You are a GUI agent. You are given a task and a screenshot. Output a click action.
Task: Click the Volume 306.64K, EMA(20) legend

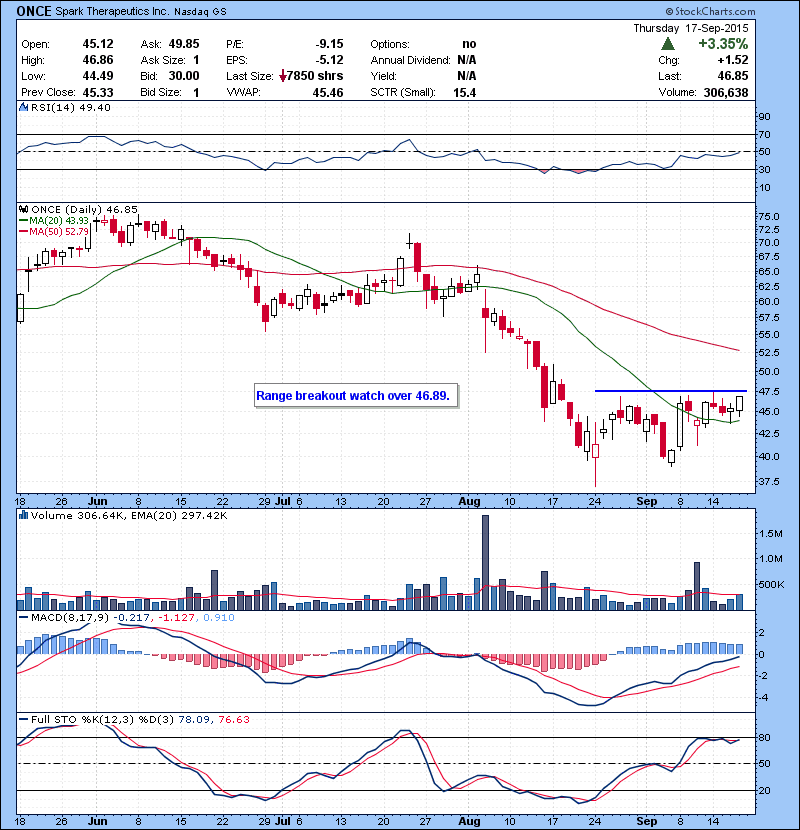click(x=129, y=515)
